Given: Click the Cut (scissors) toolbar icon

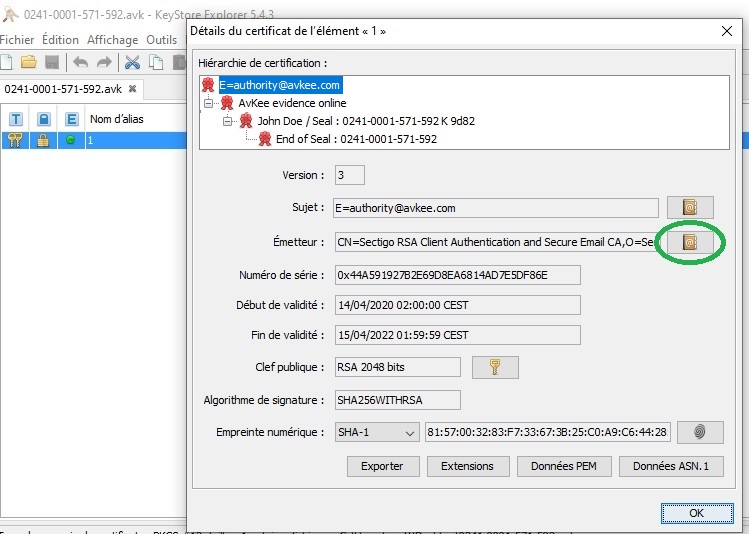Looking at the screenshot, I should 132,63.
